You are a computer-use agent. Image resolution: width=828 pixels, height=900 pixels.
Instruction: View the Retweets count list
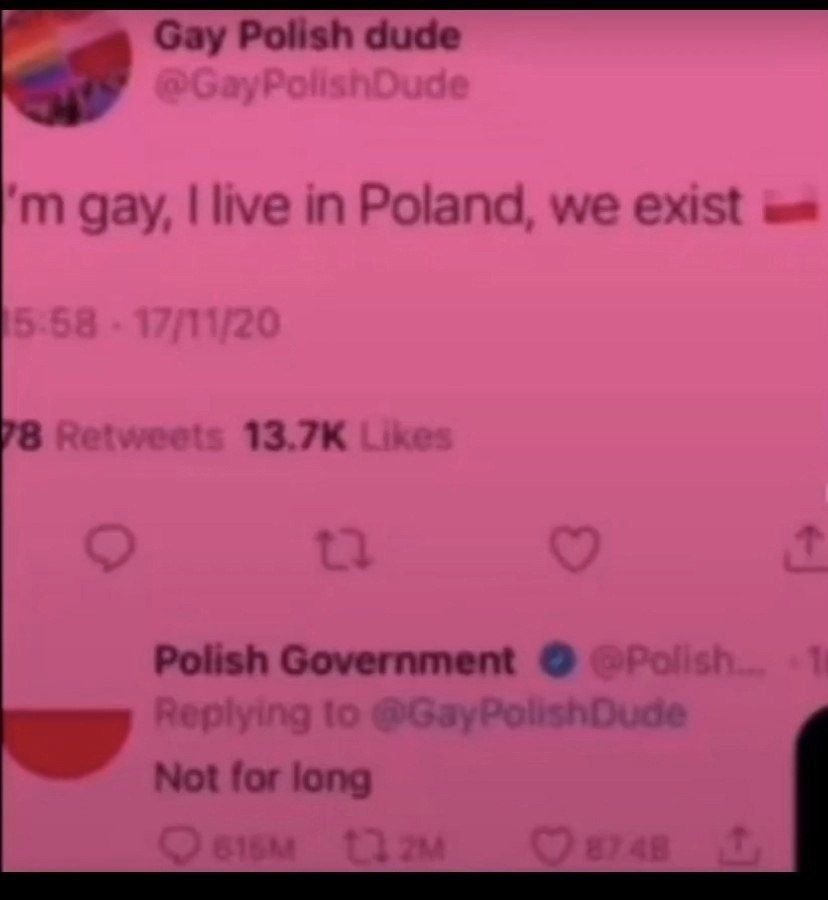(x=112, y=437)
